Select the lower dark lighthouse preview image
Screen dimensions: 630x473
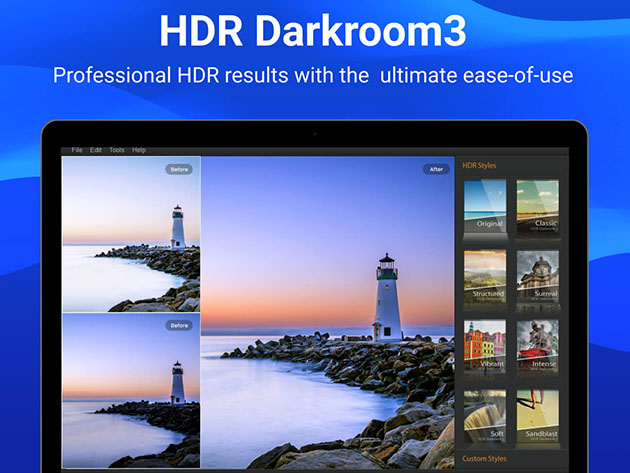tap(131, 390)
